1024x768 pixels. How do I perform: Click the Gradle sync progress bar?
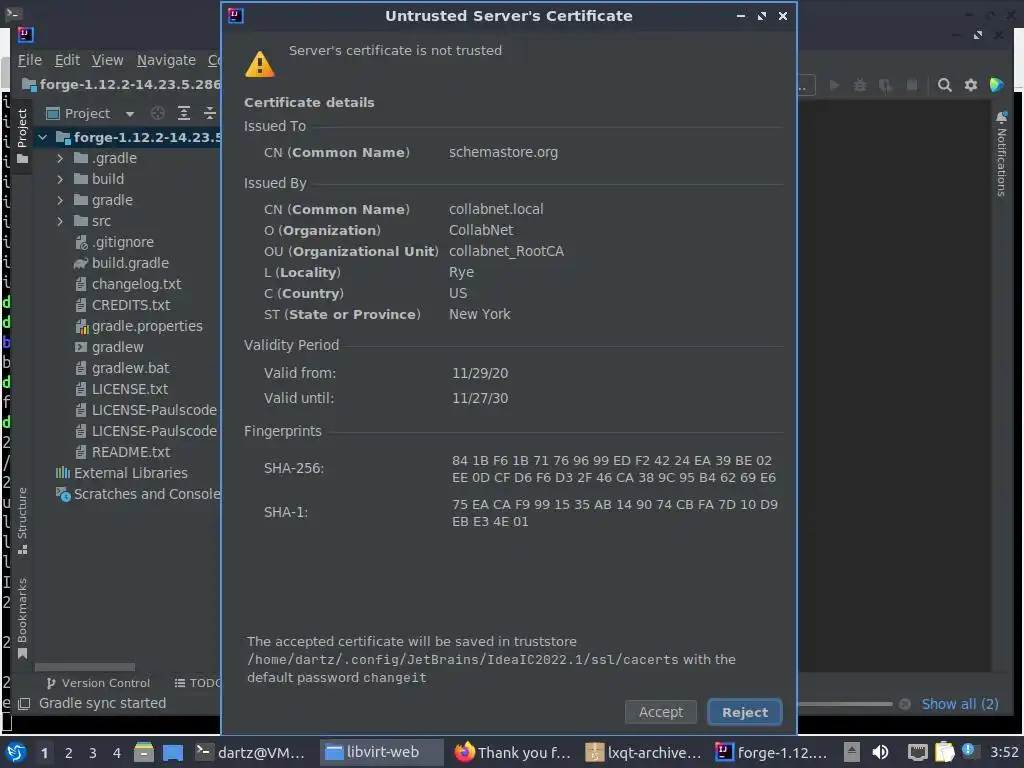(845, 704)
